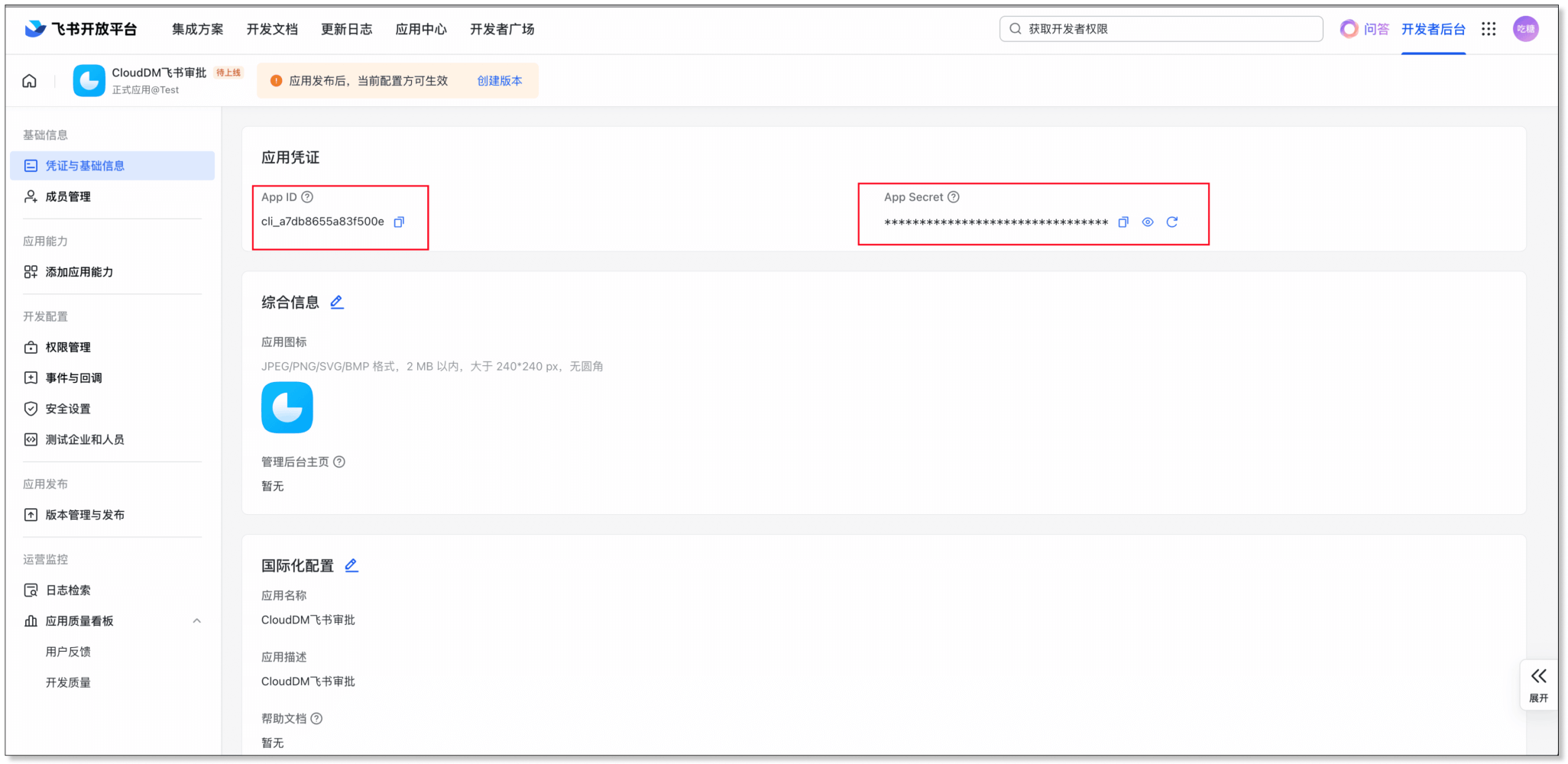Click the home icon in breadcrumb
The height and width of the screenshot is (764, 1568).
[x=30, y=81]
